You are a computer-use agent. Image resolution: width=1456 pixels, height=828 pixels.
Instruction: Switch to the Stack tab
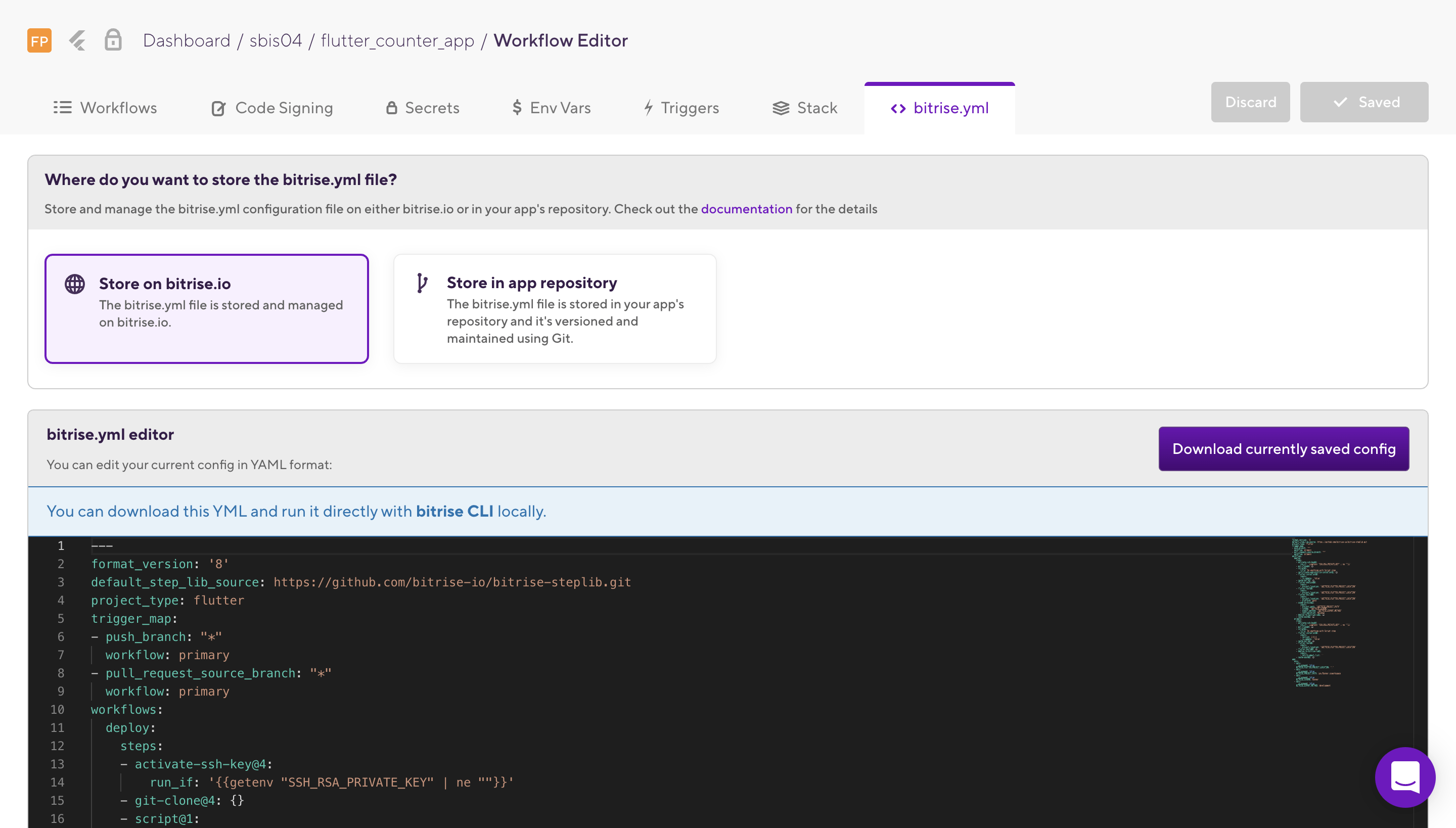coord(805,108)
